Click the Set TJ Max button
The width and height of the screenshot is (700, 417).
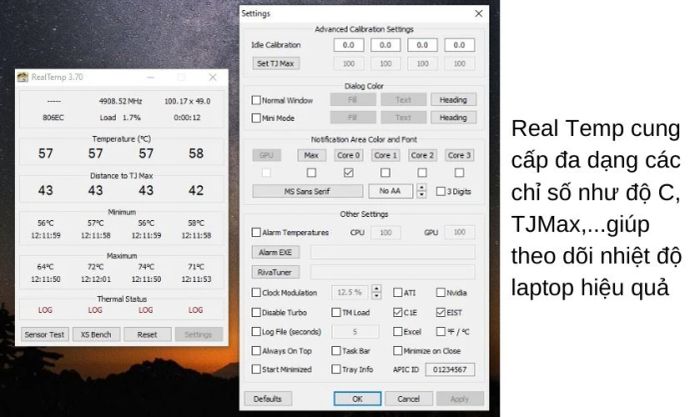tap(275, 63)
